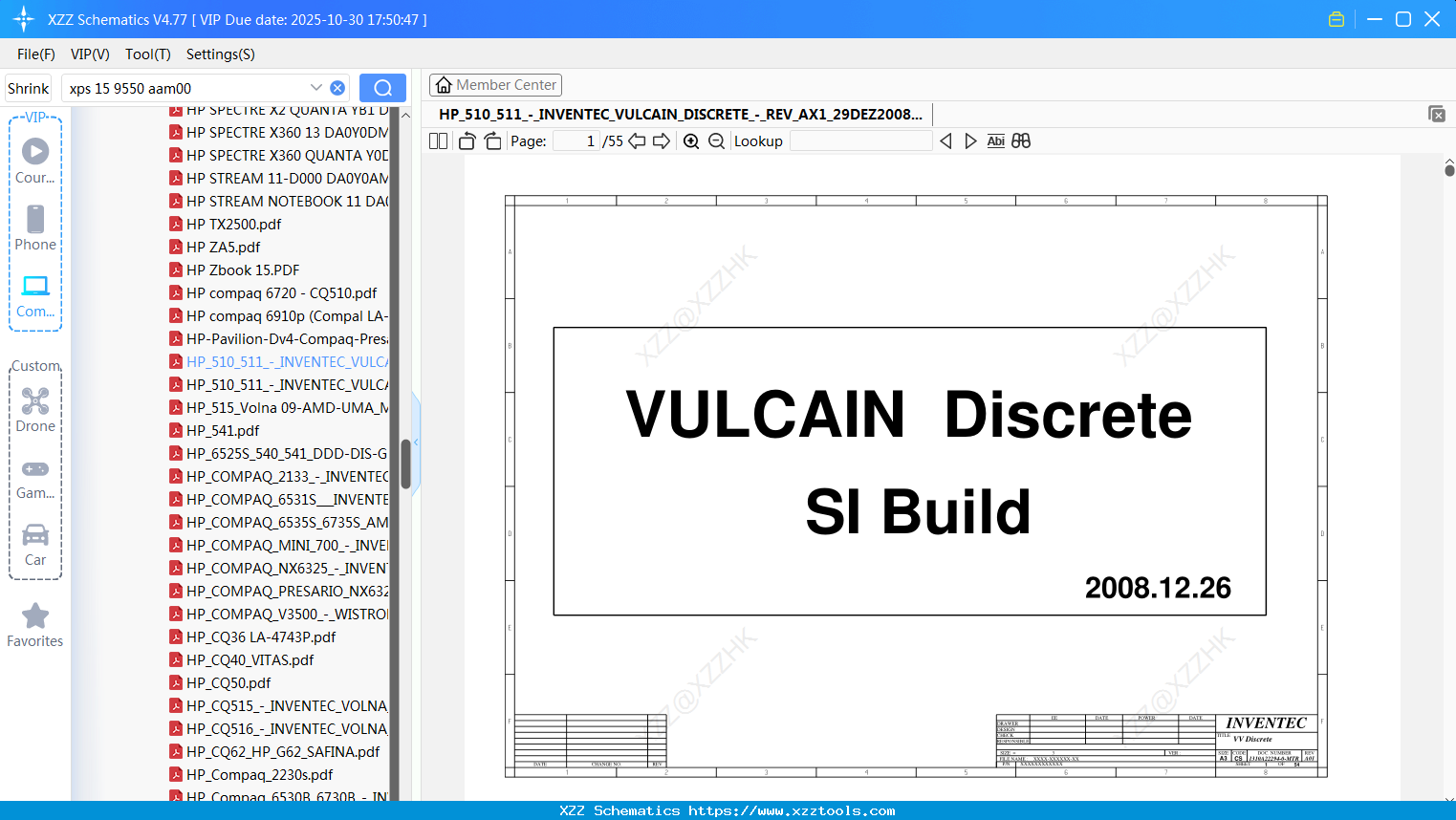This screenshot has width=1456, height=820.
Task: Switch to the HP_510_511 document tab
Action: (681, 114)
